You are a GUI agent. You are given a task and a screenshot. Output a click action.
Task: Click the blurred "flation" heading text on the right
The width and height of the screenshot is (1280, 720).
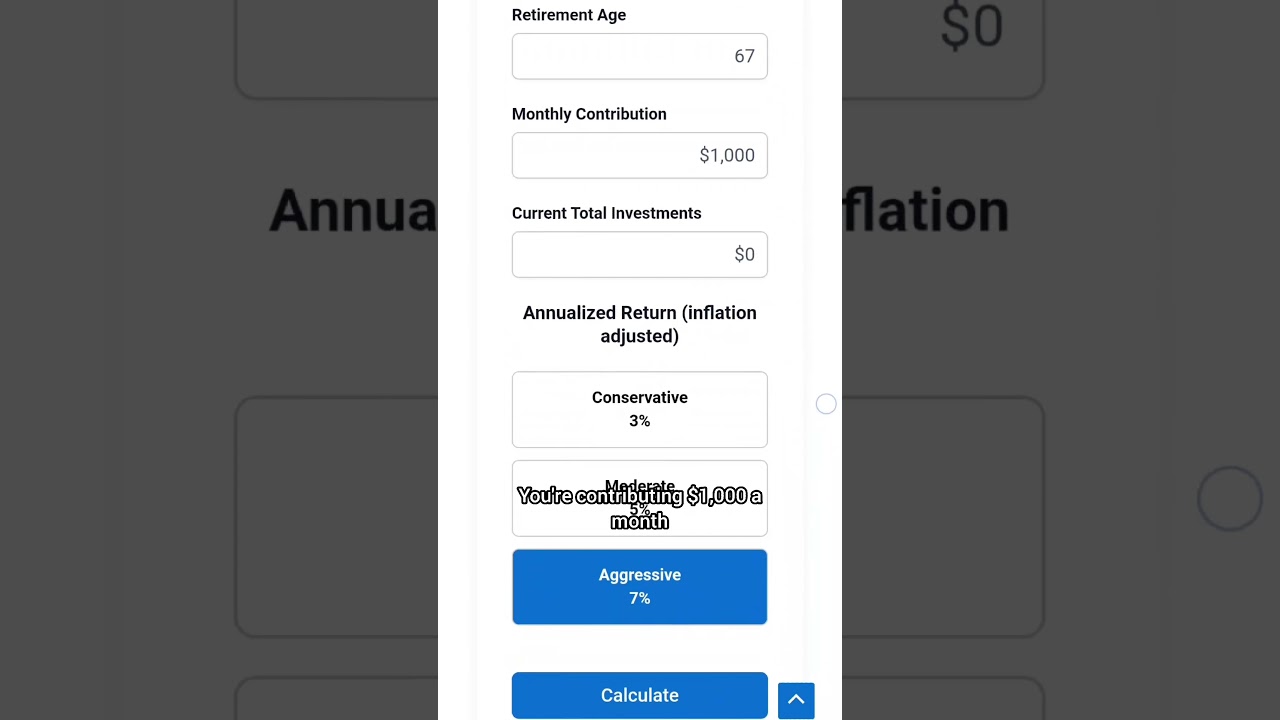(x=925, y=211)
